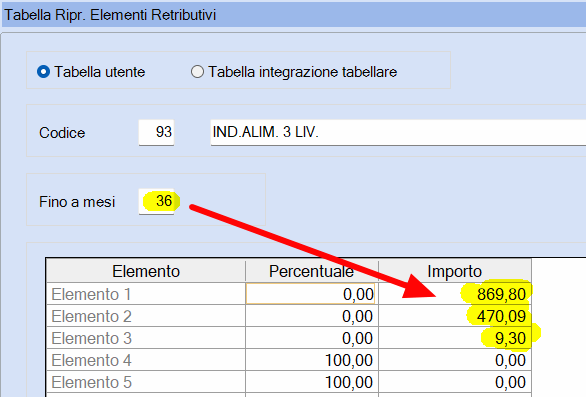Select the Elemento 5 row label
Image resolution: width=586 pixels, height=397 pixels.
(x=146, y=382)
